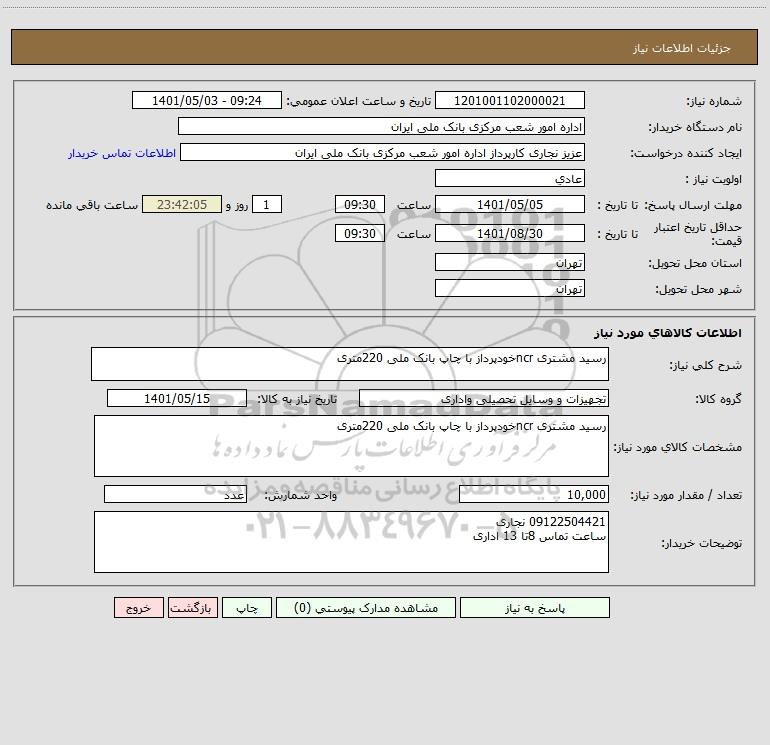This screenshot has height=745, width=770.
Task: Click the label ایجاد کننده درخواست
Action: click(x=687, y=153)
